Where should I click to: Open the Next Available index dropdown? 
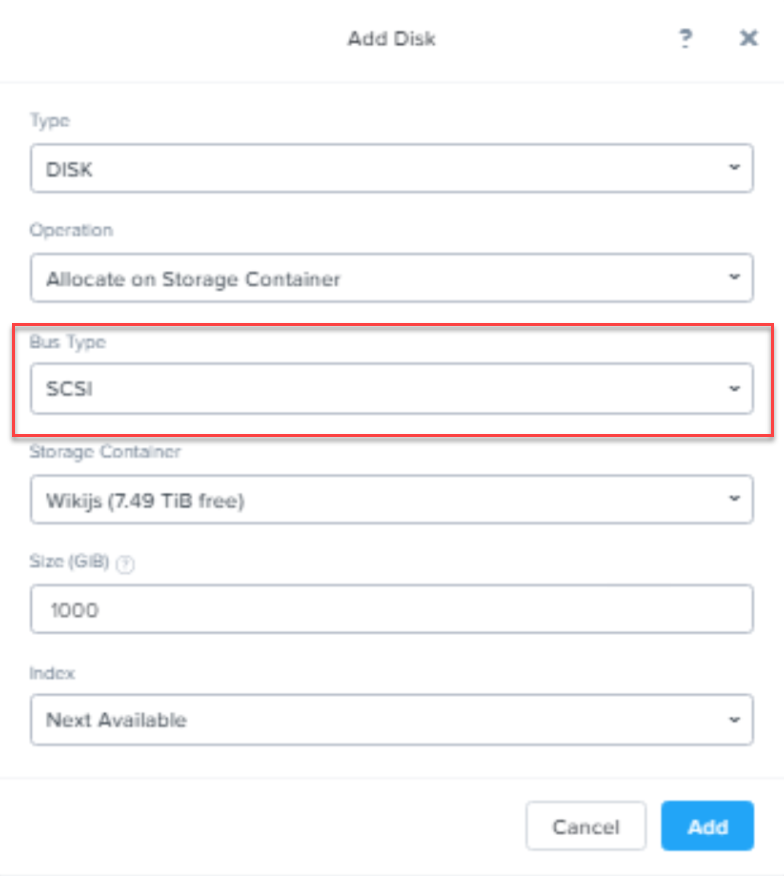[390, 720]
